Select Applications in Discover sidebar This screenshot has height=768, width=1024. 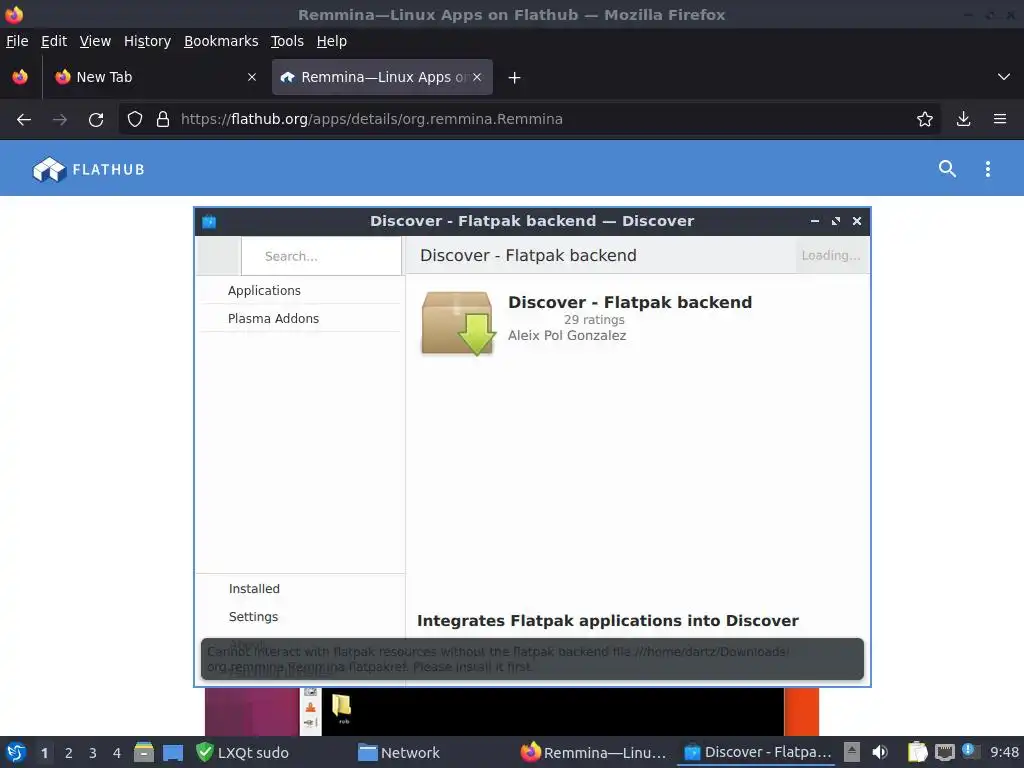(300, 291)
